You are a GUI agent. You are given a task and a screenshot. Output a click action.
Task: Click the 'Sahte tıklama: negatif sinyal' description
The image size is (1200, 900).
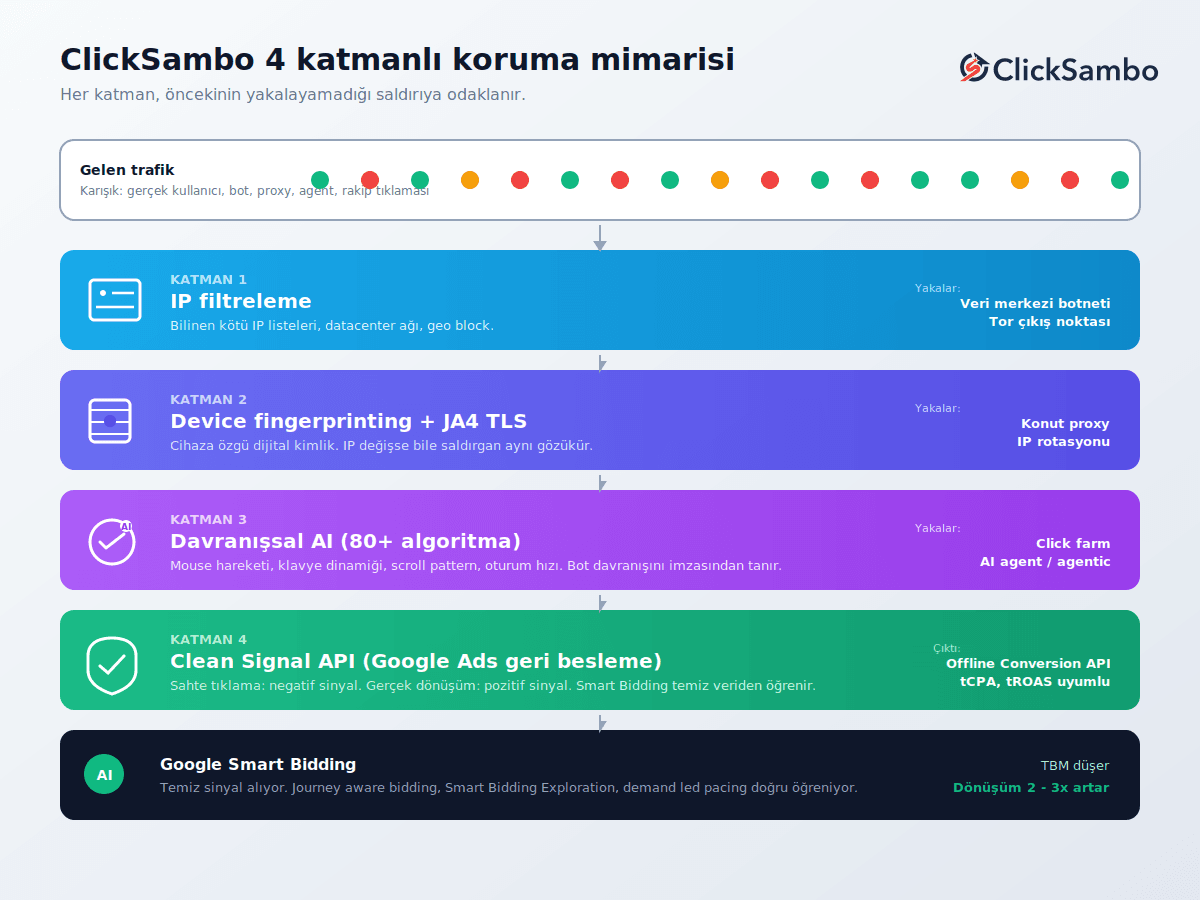pyautogui.click(x=493, y=686)
